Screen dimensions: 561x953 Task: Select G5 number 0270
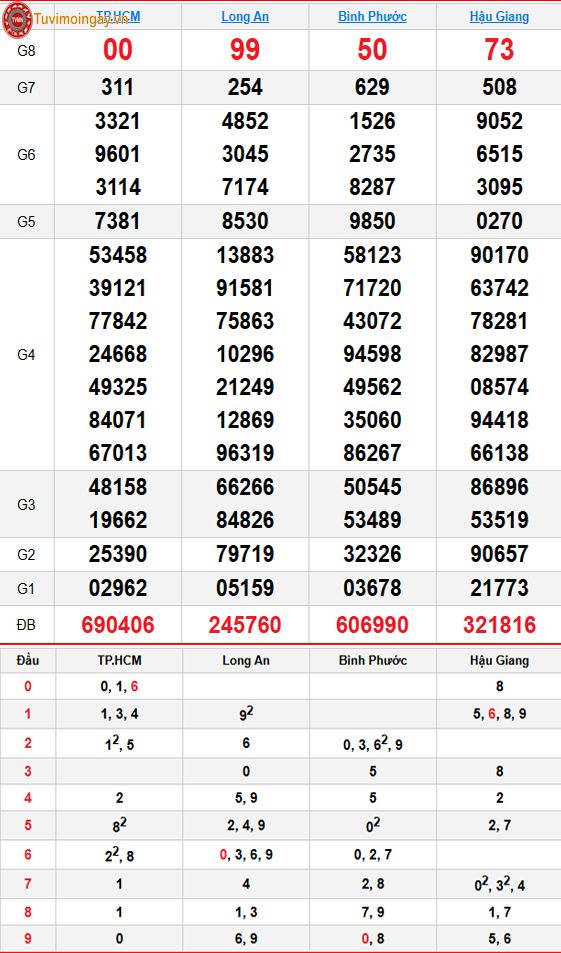(x=499, y=221)
